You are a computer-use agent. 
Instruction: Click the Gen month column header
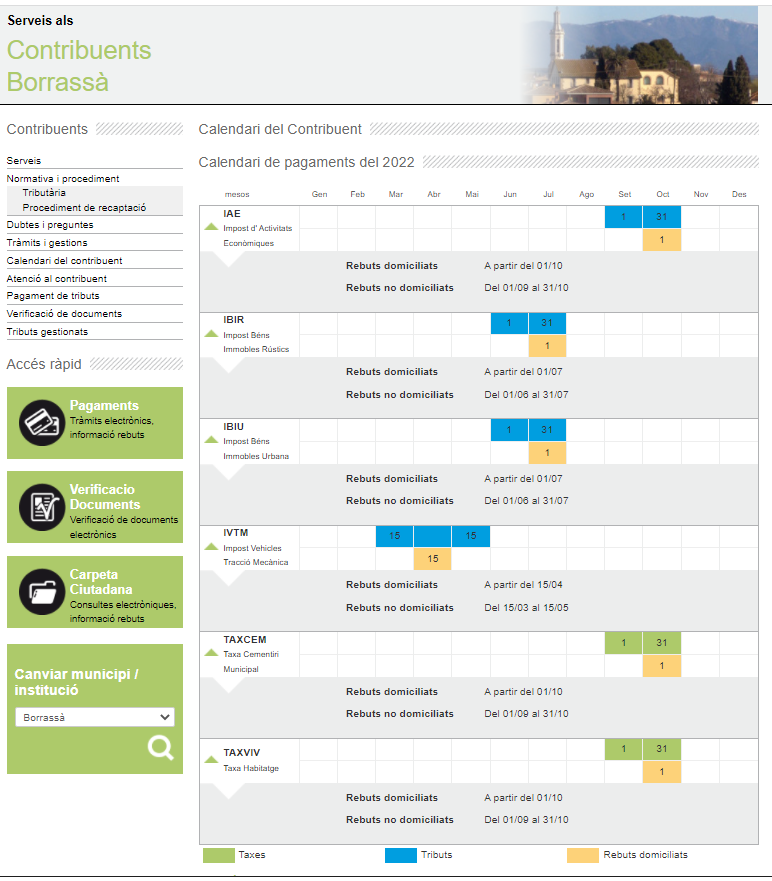[x=320, y=194]
